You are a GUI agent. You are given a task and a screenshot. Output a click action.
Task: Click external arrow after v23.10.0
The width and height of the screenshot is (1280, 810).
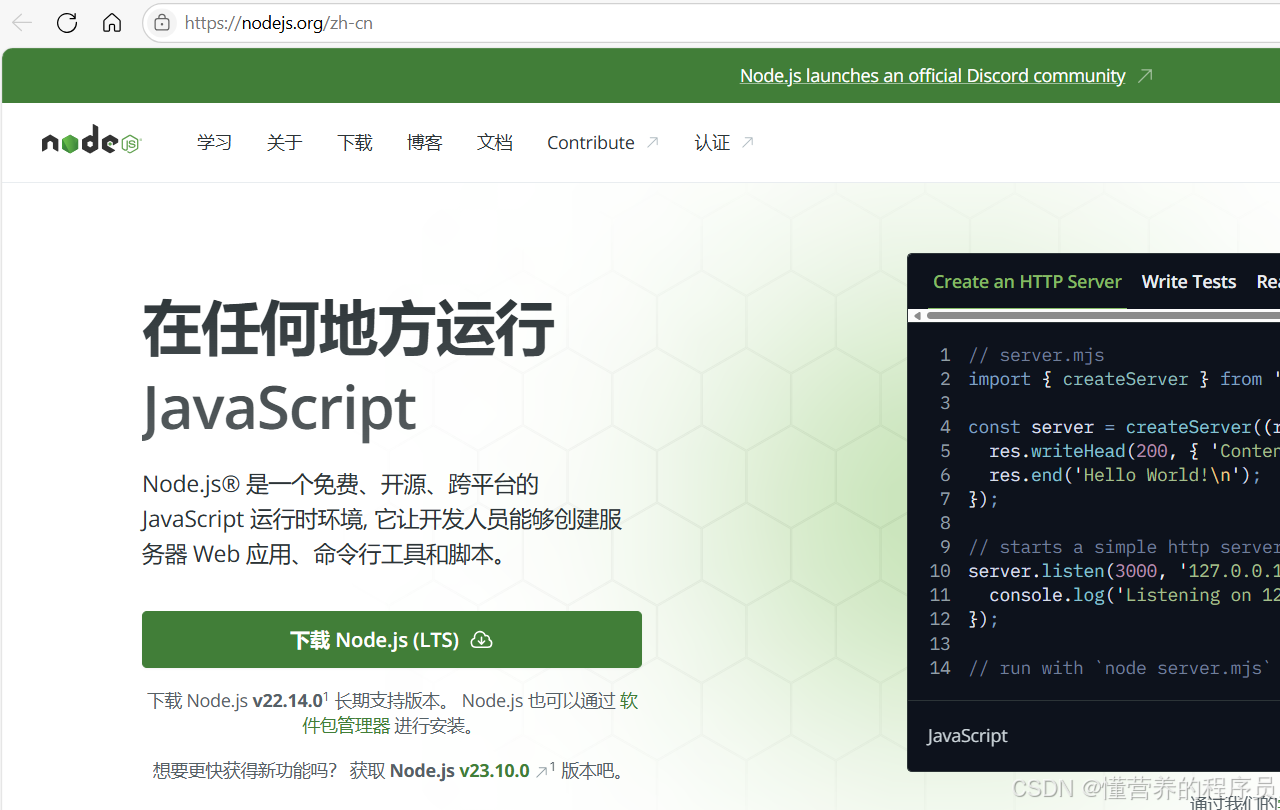541,771
